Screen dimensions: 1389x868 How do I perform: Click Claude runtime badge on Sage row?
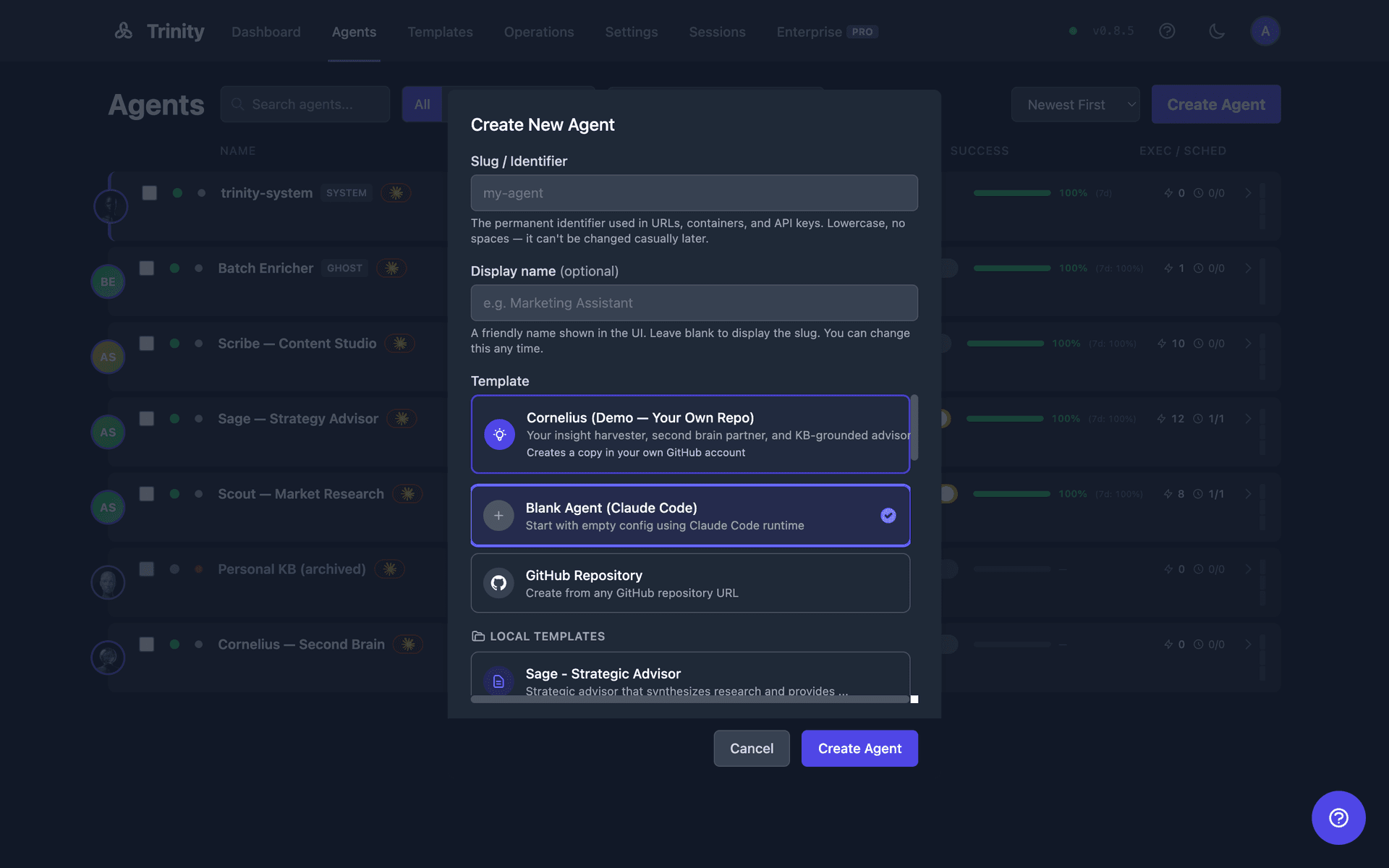(402, 419)
